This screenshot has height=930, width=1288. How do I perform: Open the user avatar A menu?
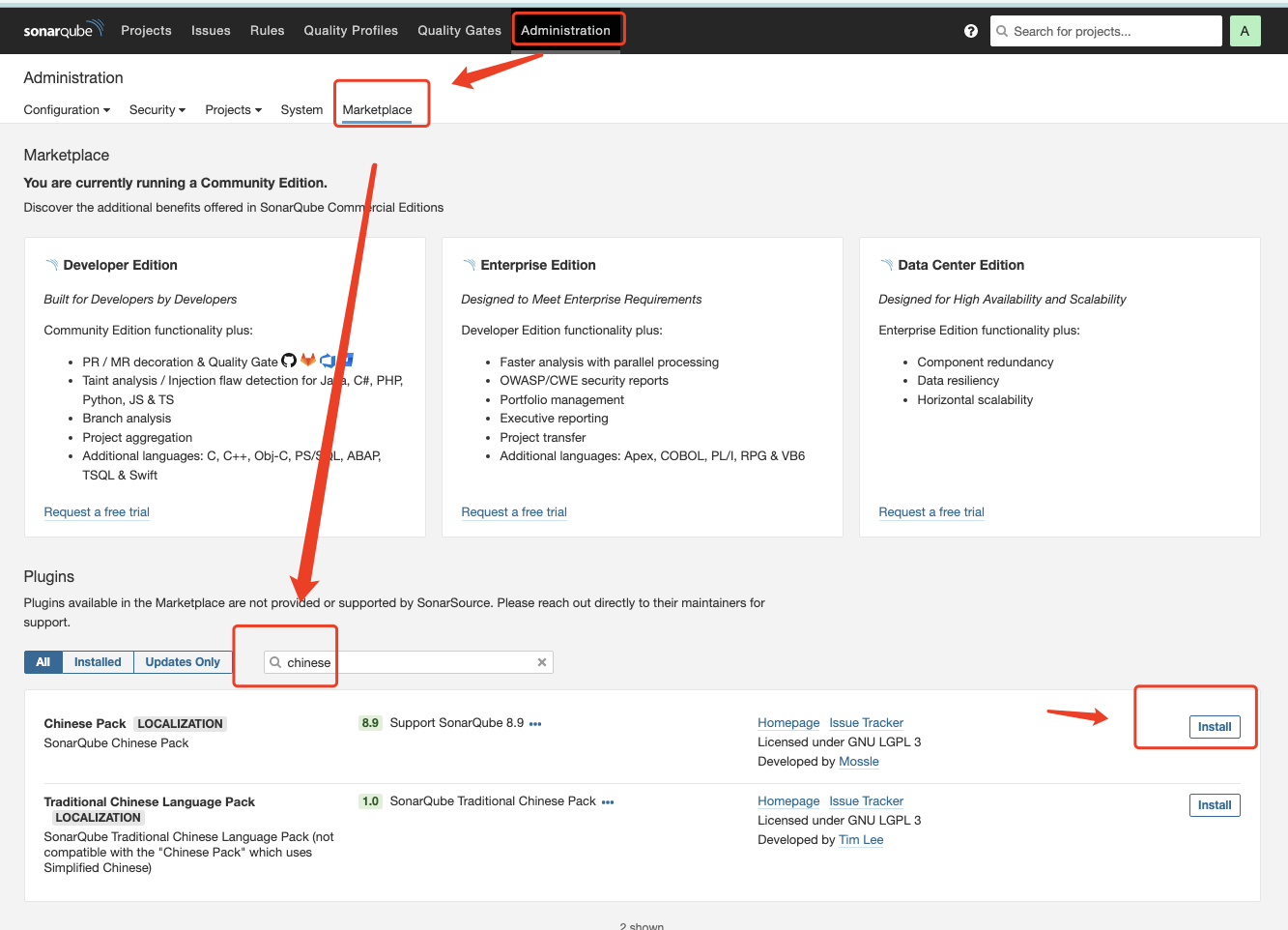click(1245, 31)
